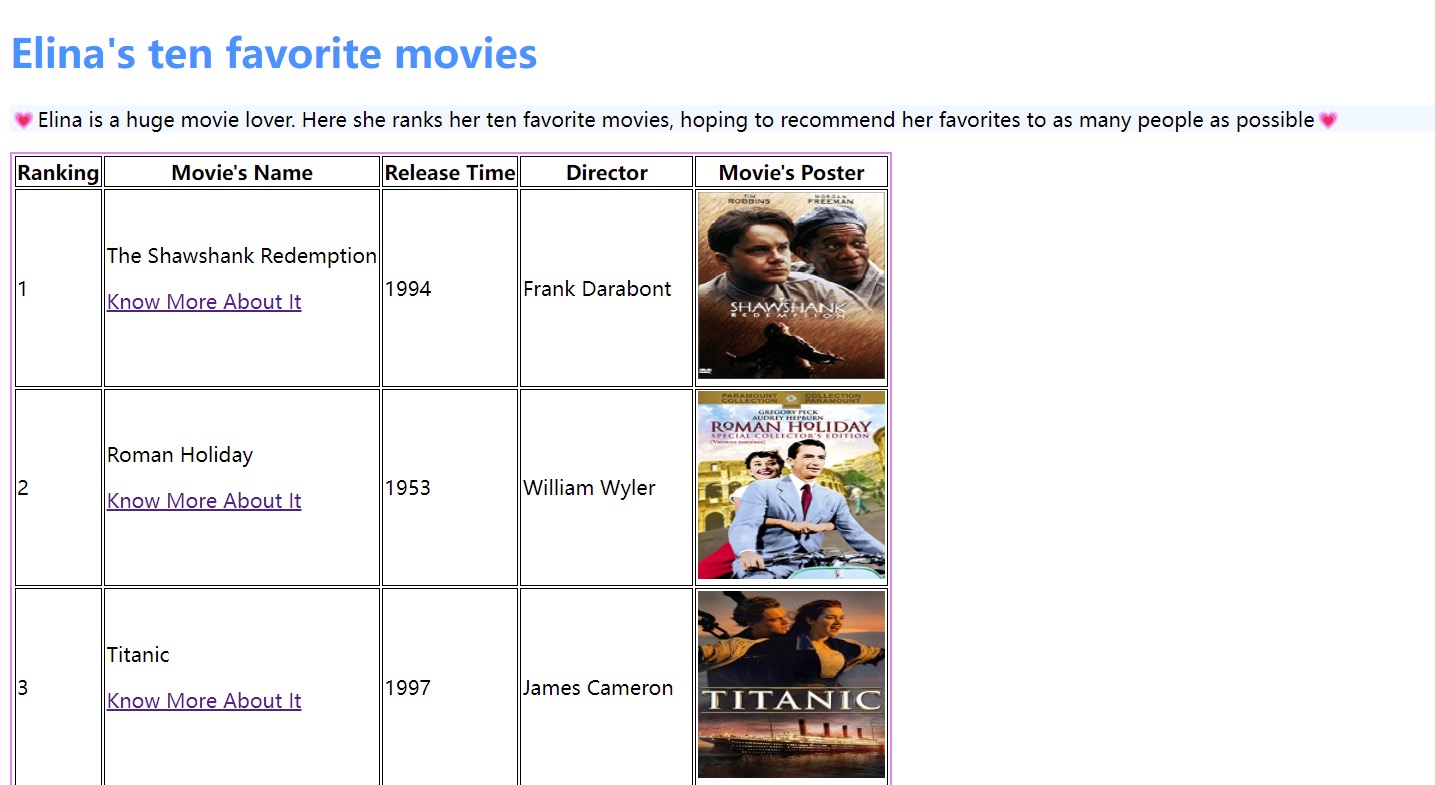Screen dimensions: 1435x785
Task: Click the Roman Holiday poster image
Action: tap(791, 485)
